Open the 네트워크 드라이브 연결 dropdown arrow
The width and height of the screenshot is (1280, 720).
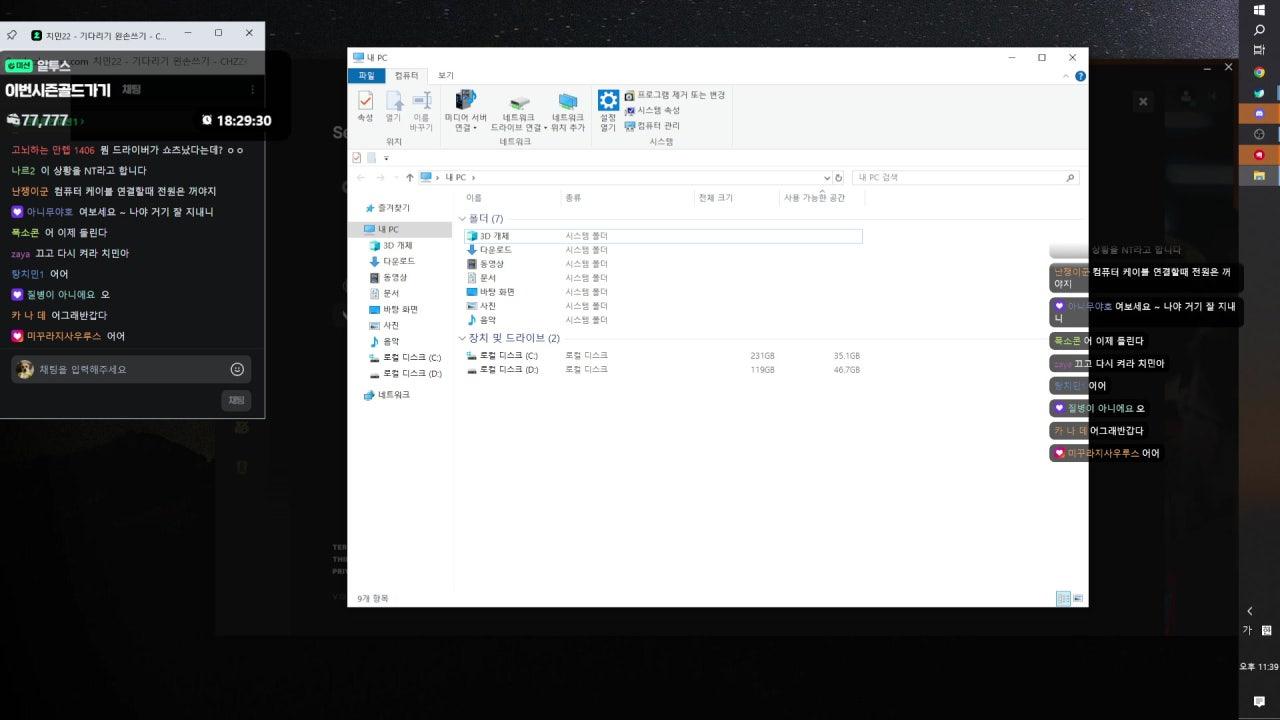546,128
